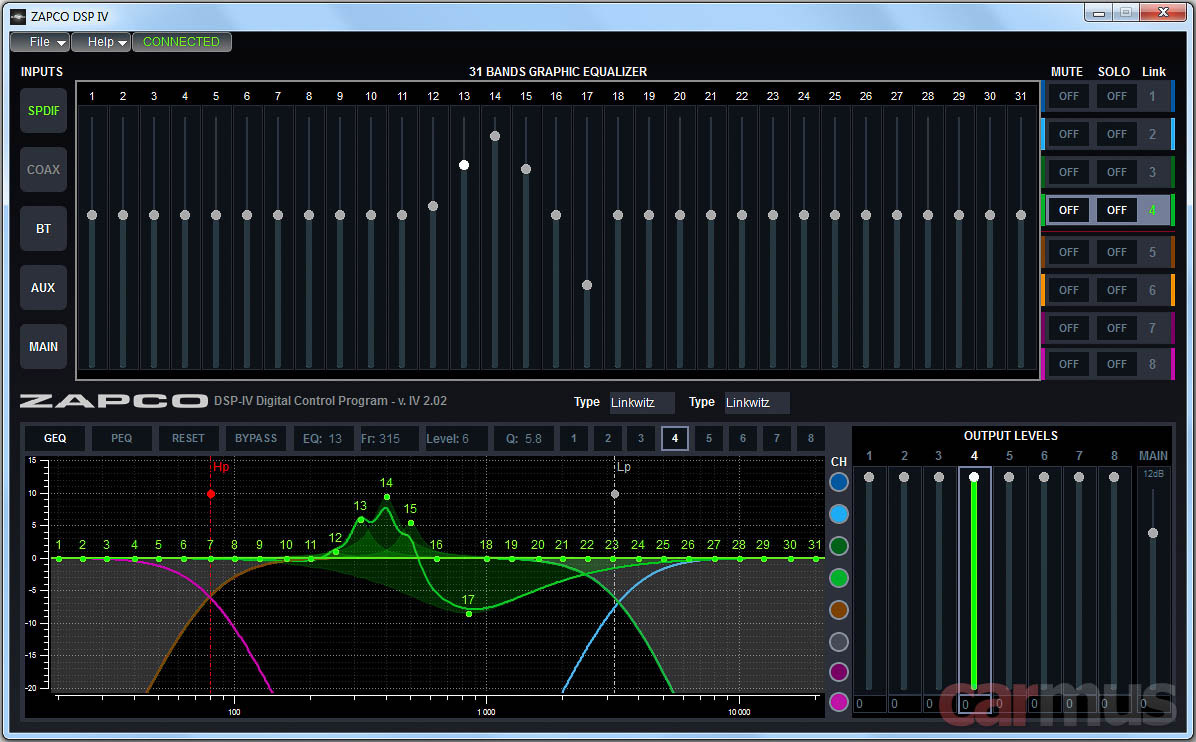The width and height of the screenshot is (1196, 742).
Task: Toggle Link for channel 4
Action: point(1153,210)
